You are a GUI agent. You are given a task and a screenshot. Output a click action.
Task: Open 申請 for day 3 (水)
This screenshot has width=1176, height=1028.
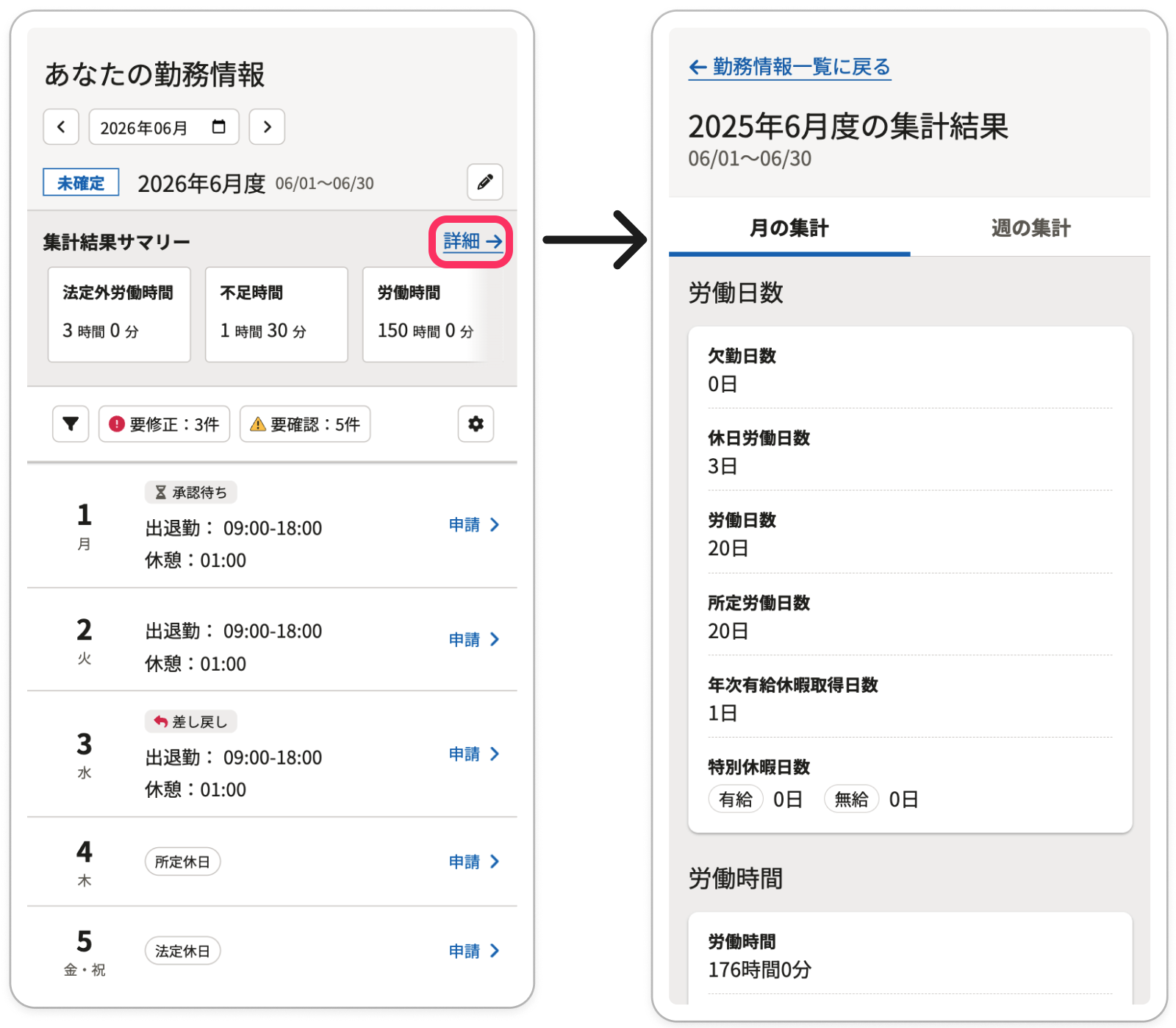474,754
